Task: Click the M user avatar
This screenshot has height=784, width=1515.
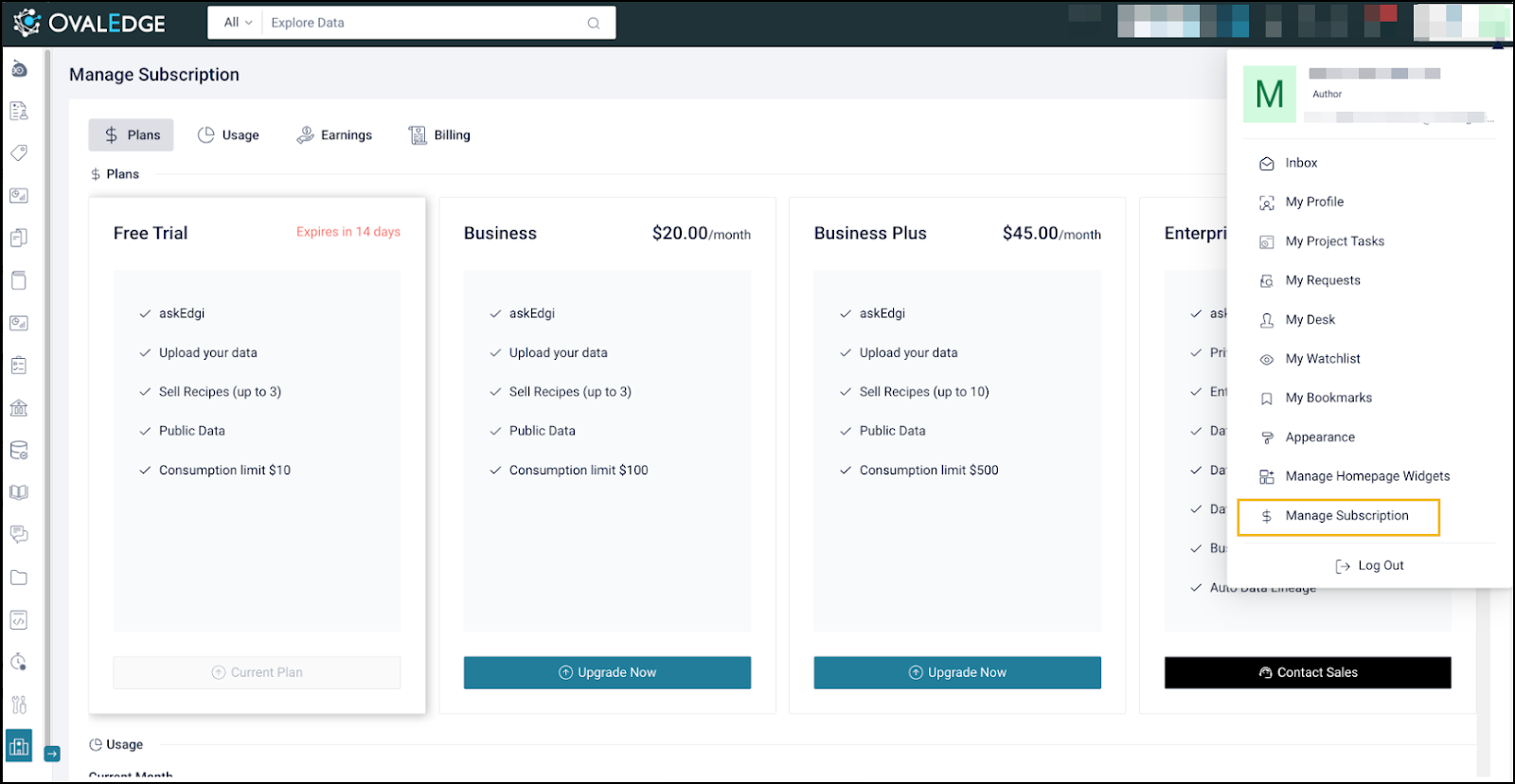Action: click(1269, 94)
